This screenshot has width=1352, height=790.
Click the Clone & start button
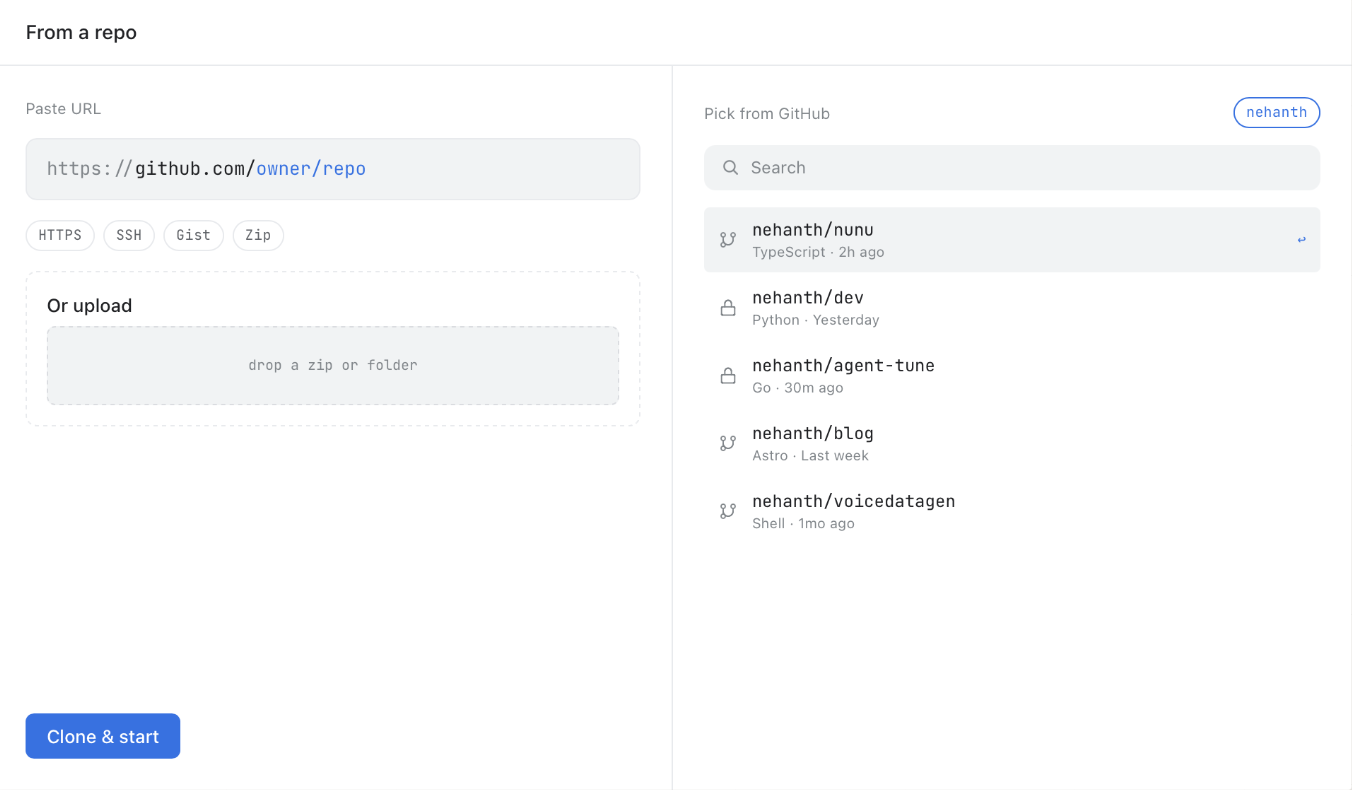pyautogui.click(x=103, y=736)
